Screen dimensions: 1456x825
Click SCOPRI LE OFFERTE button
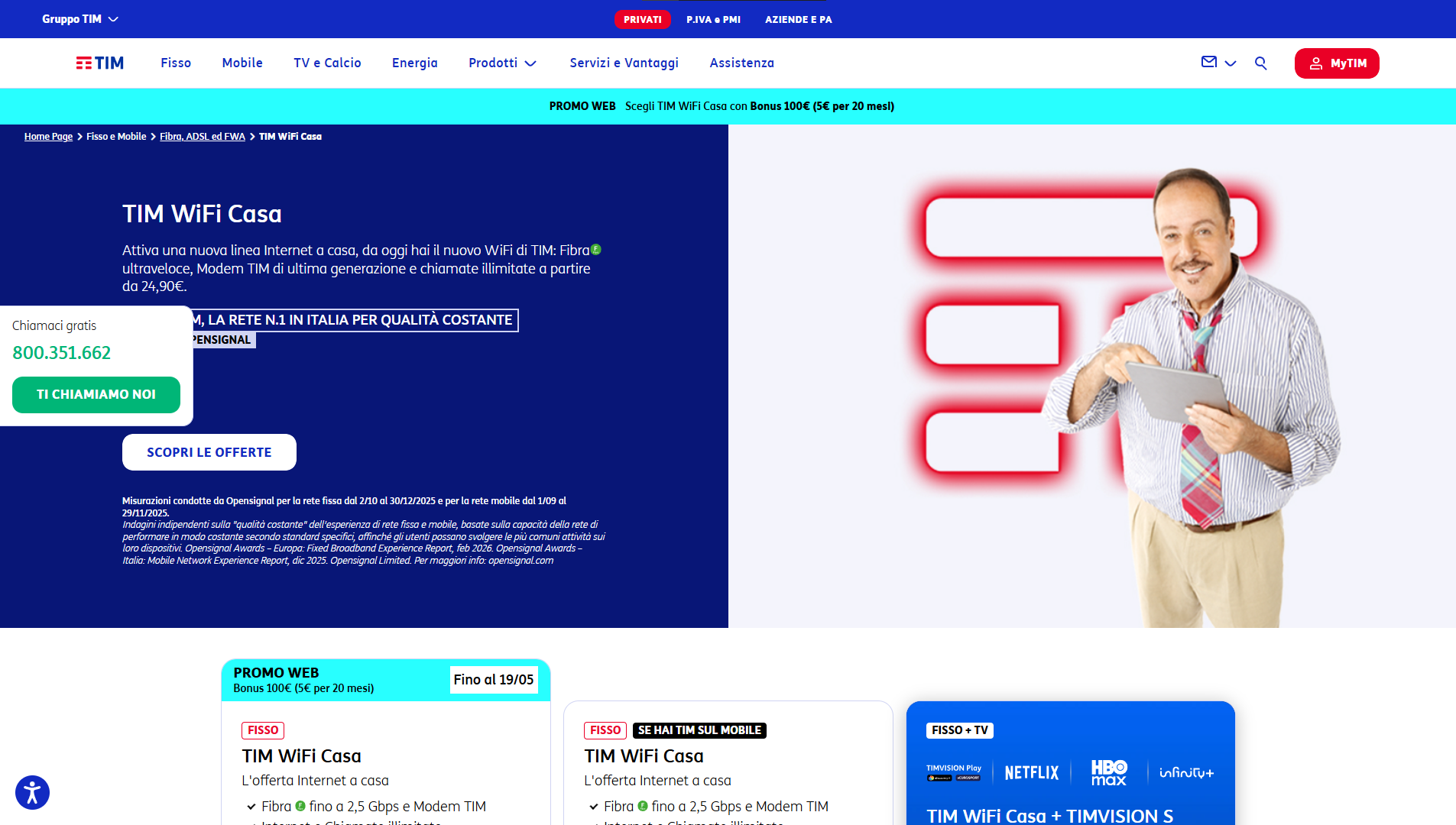click(x=209, y=452)
